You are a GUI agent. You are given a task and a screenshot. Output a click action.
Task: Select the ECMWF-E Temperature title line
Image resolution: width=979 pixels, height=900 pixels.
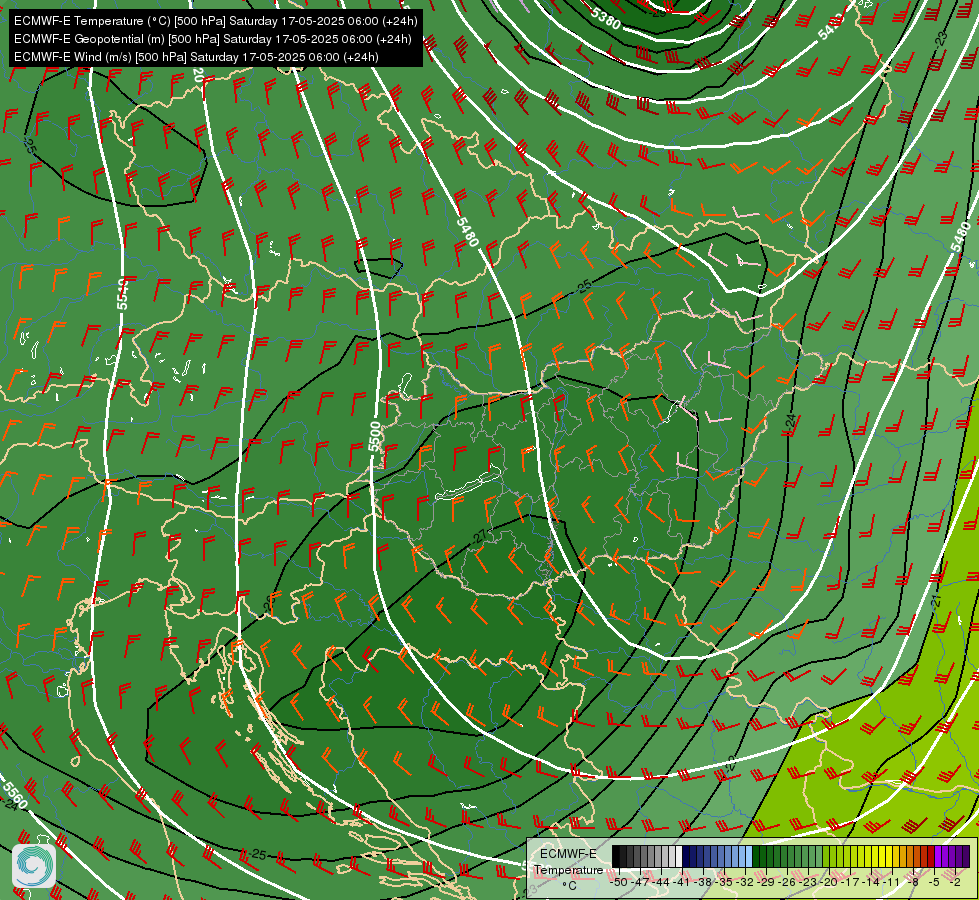pos(215,21)
